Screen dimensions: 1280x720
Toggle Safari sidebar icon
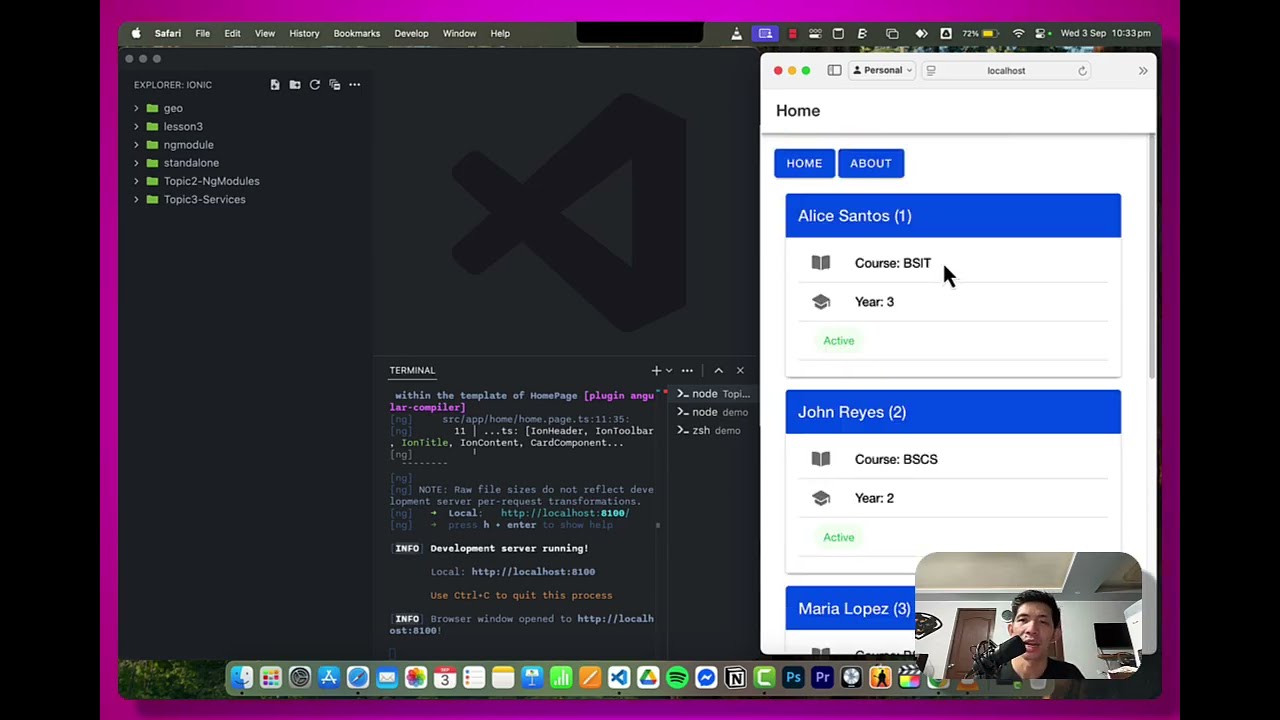coord(834,70)
